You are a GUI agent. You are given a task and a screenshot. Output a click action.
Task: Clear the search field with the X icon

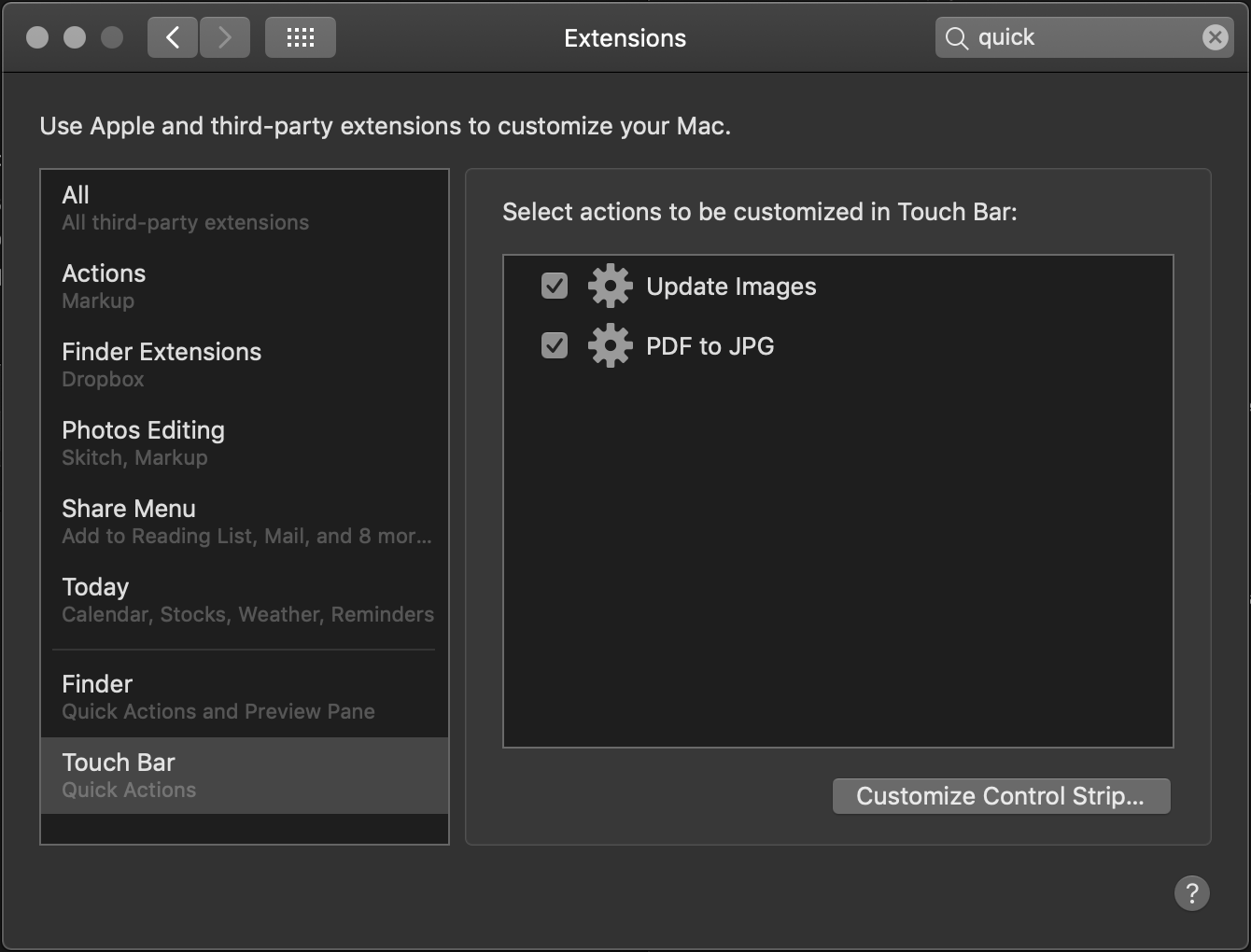[x=1215, y=37]
